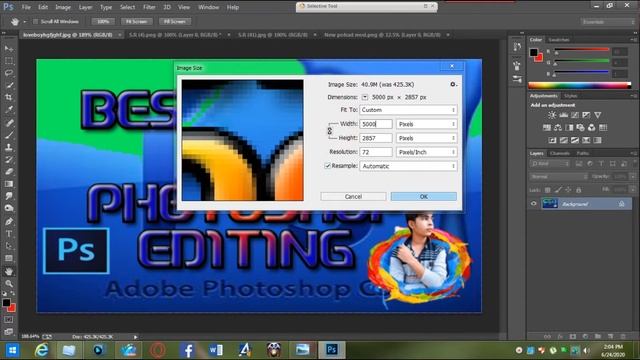Add a Channel Mixer adjustment
Screen dimensions: 640x360
591,128
